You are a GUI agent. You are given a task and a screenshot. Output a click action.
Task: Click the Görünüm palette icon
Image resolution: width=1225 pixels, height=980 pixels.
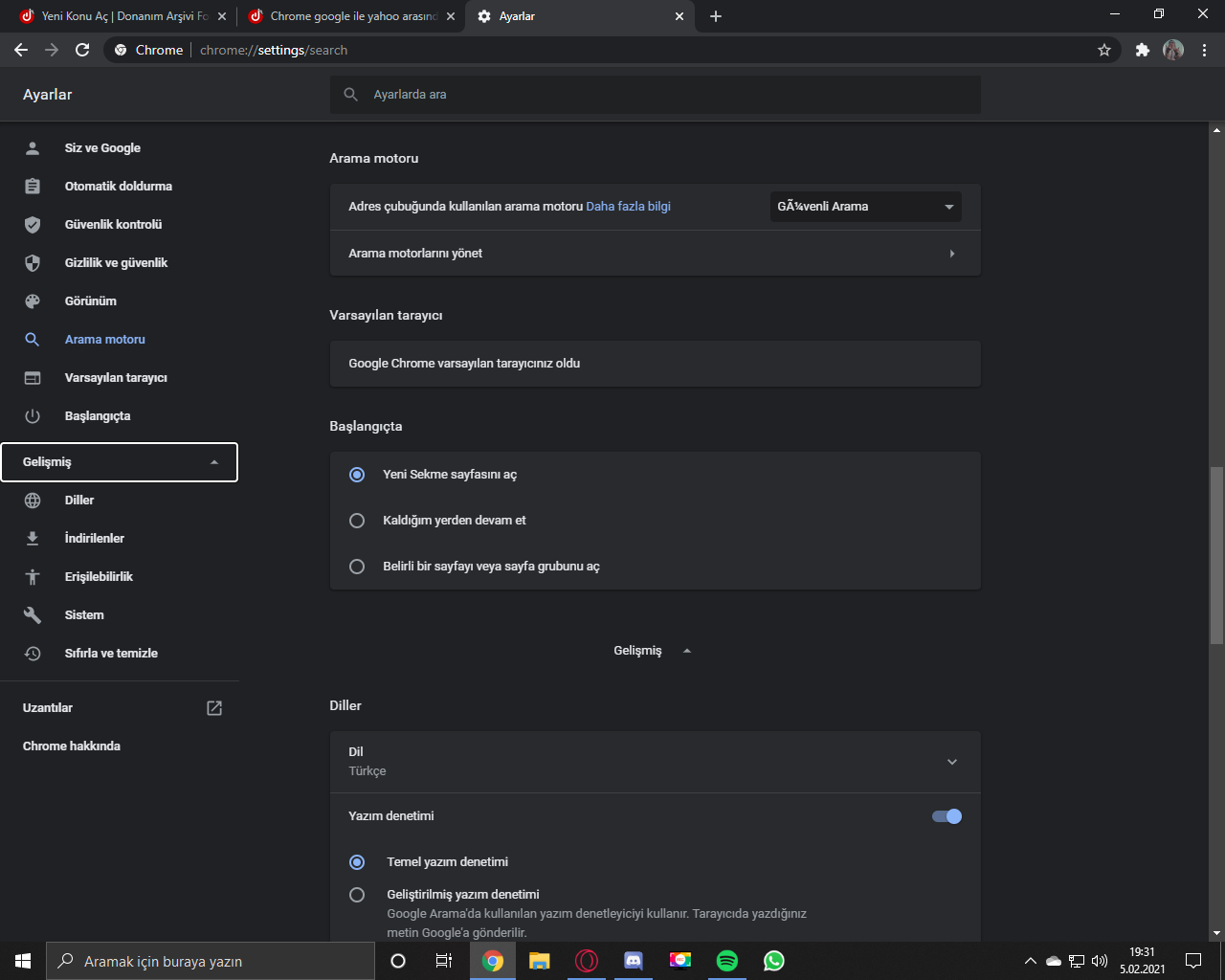coord(33,301)
